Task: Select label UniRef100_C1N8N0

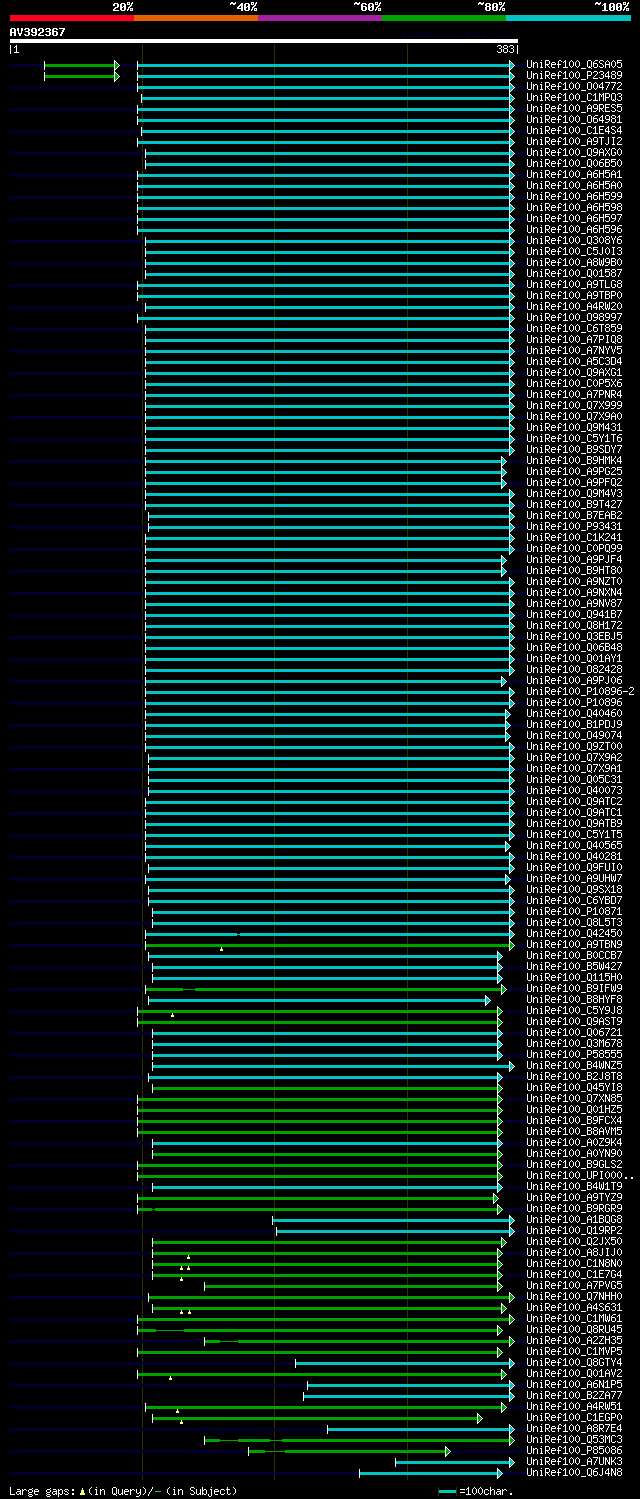Action: (574, 1264)
